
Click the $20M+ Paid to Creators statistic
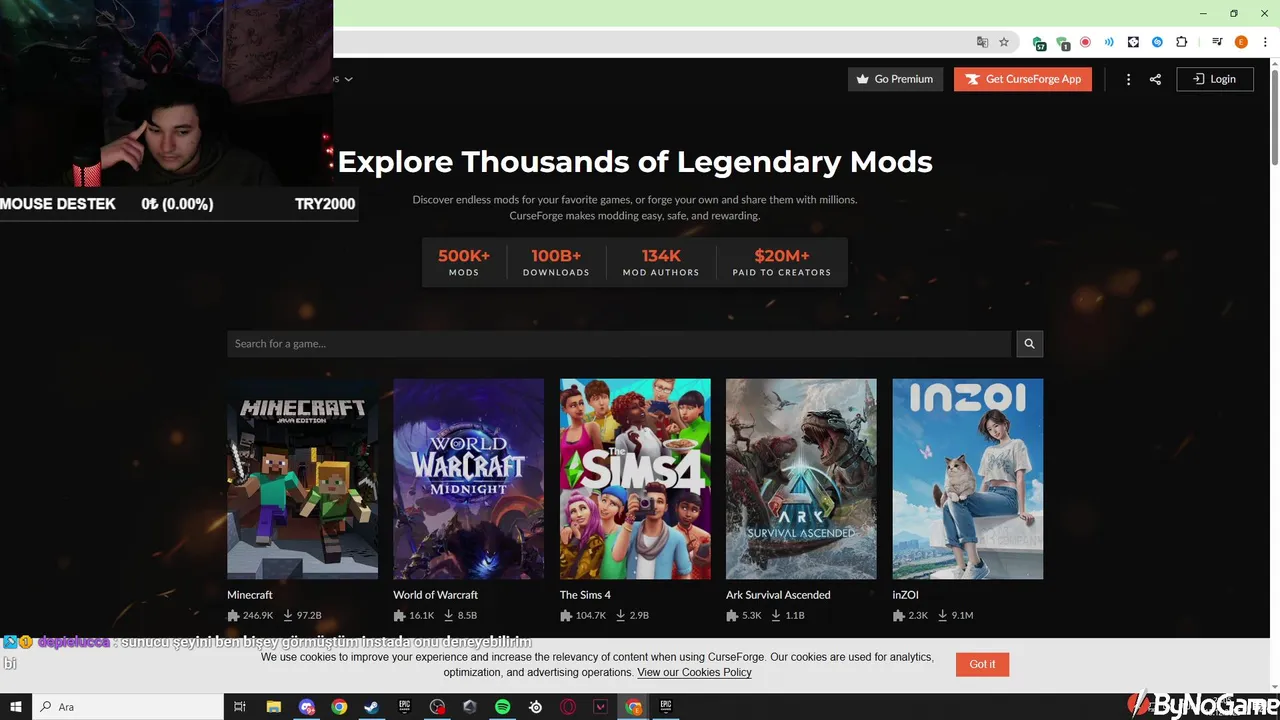point(782,262)
